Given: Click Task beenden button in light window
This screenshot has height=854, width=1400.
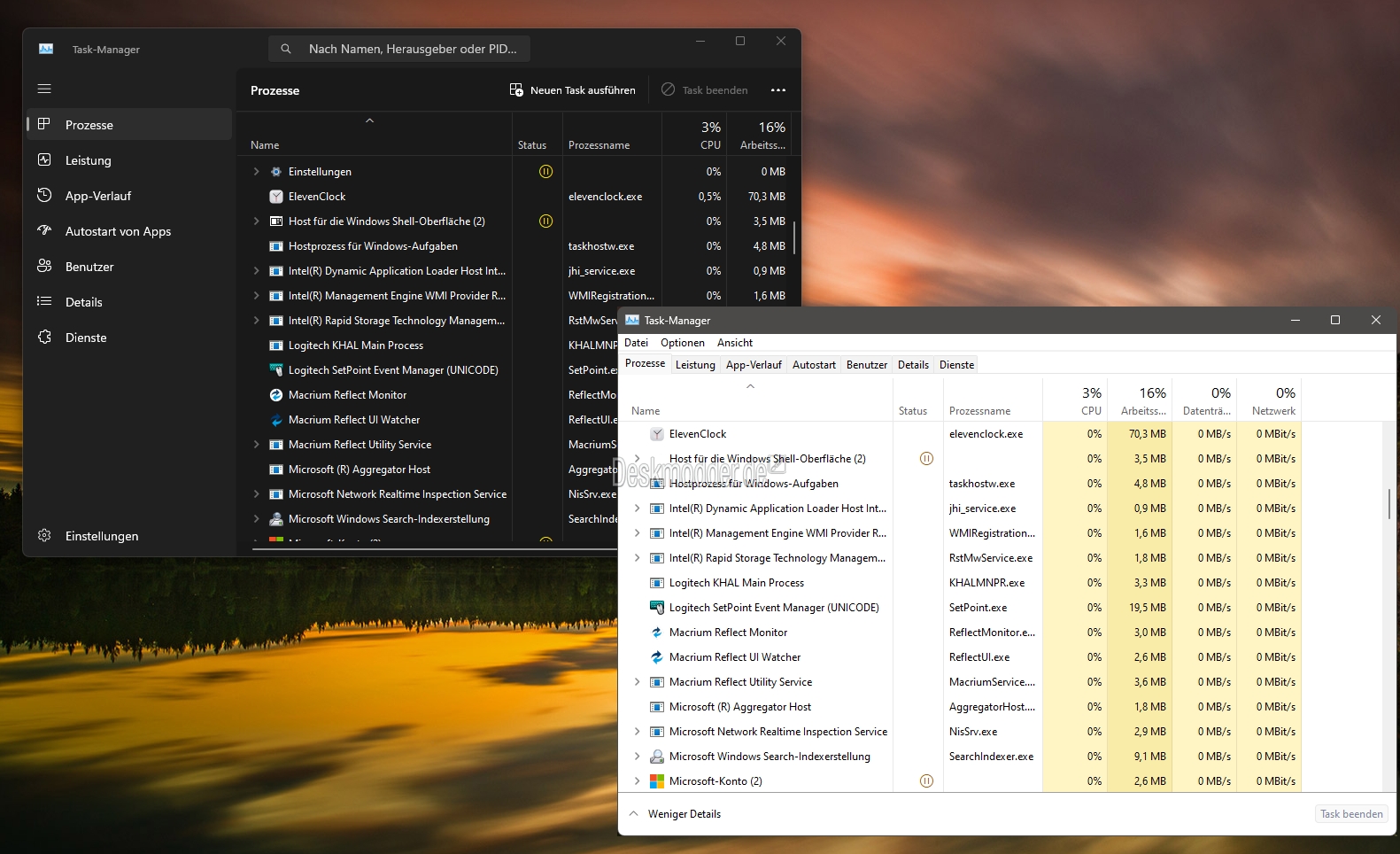Looking at the screenshot, I should click(x=1351, y=814).
